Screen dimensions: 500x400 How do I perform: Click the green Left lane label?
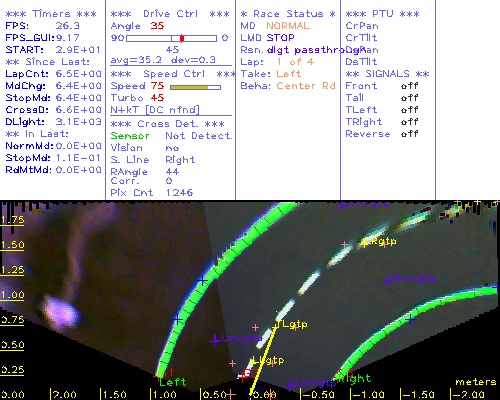click(x=172, y=382)
